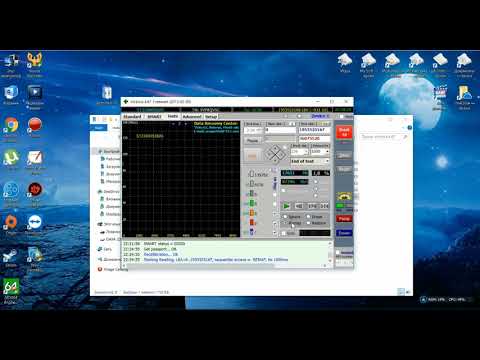This screenshot has width=480, height=360.
Task: Click the green cross icon in Victoria title bar
Action: [126, 101]
